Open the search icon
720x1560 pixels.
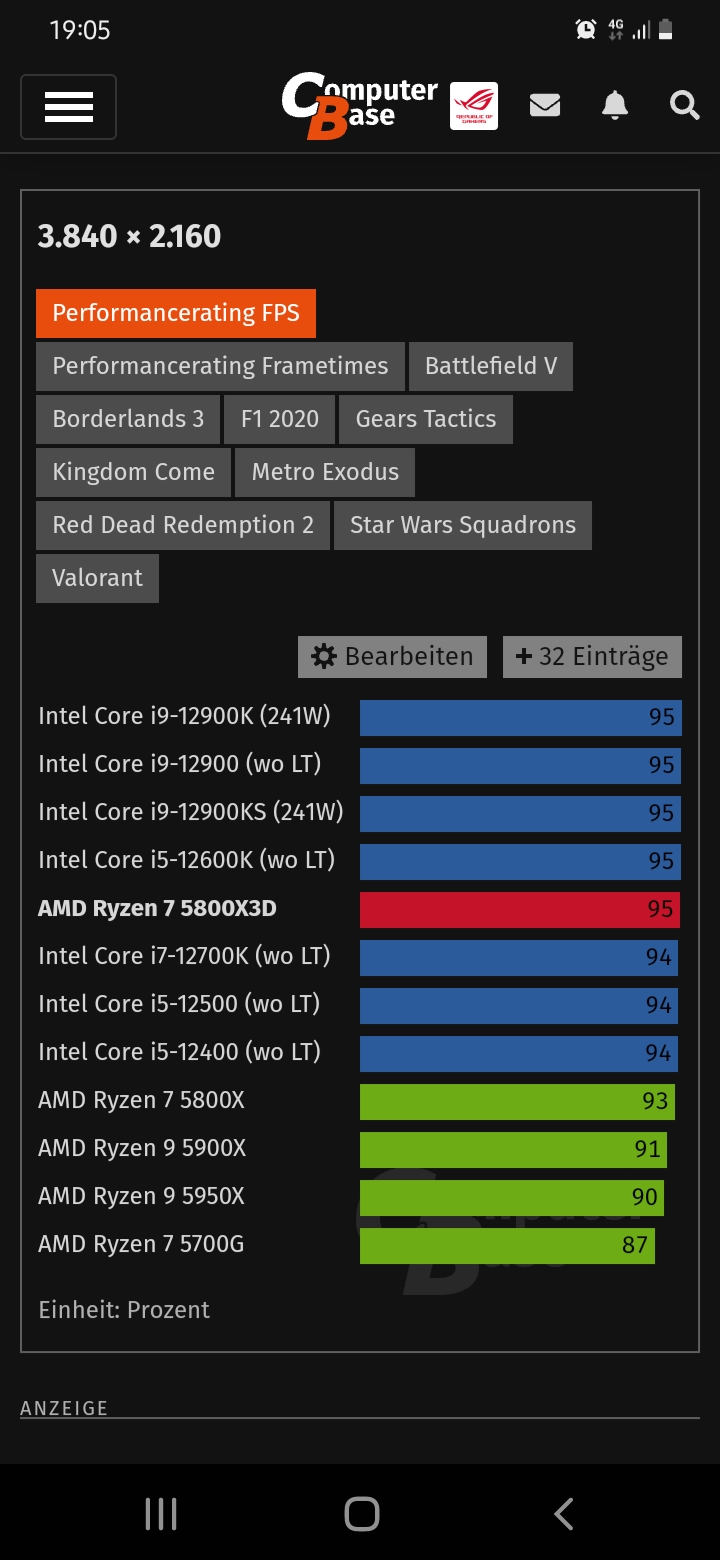pyautogui.click(x=684, y=105)
